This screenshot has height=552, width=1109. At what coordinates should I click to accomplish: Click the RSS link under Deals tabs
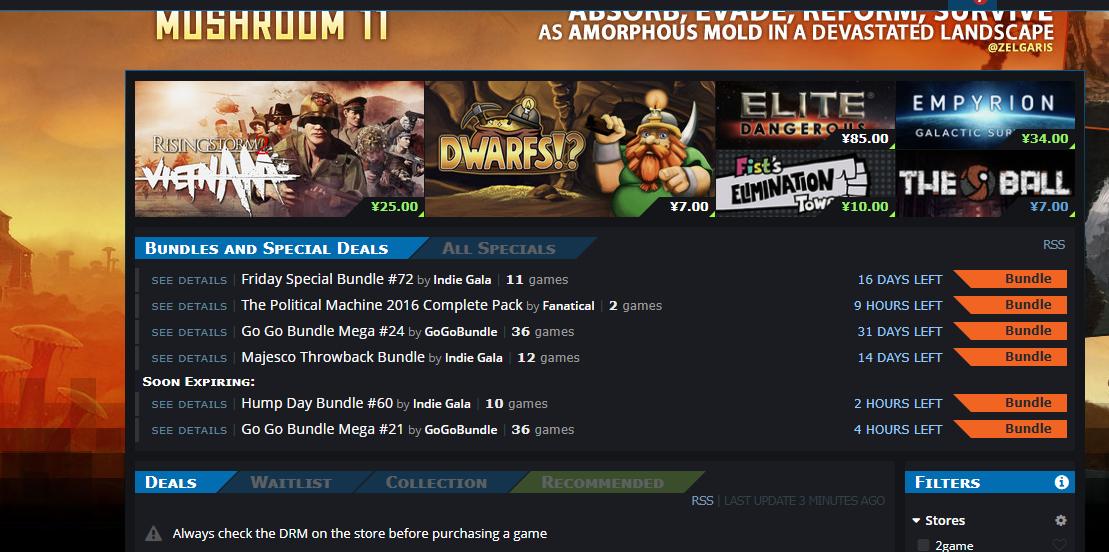click(x=702, y=500)
